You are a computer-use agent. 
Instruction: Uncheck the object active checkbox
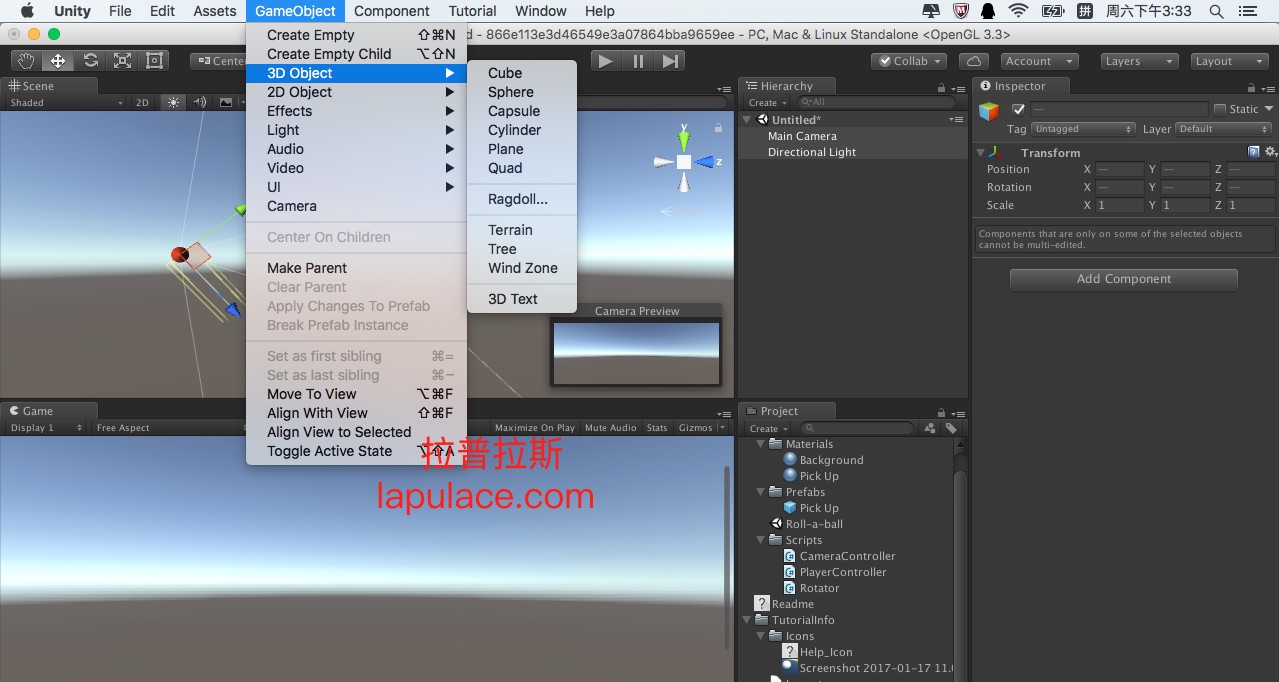1018,109
